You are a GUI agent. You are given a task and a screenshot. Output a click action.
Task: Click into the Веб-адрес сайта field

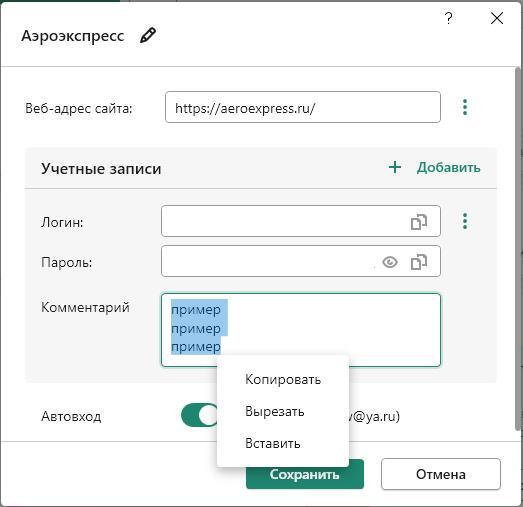pos(303,107)
